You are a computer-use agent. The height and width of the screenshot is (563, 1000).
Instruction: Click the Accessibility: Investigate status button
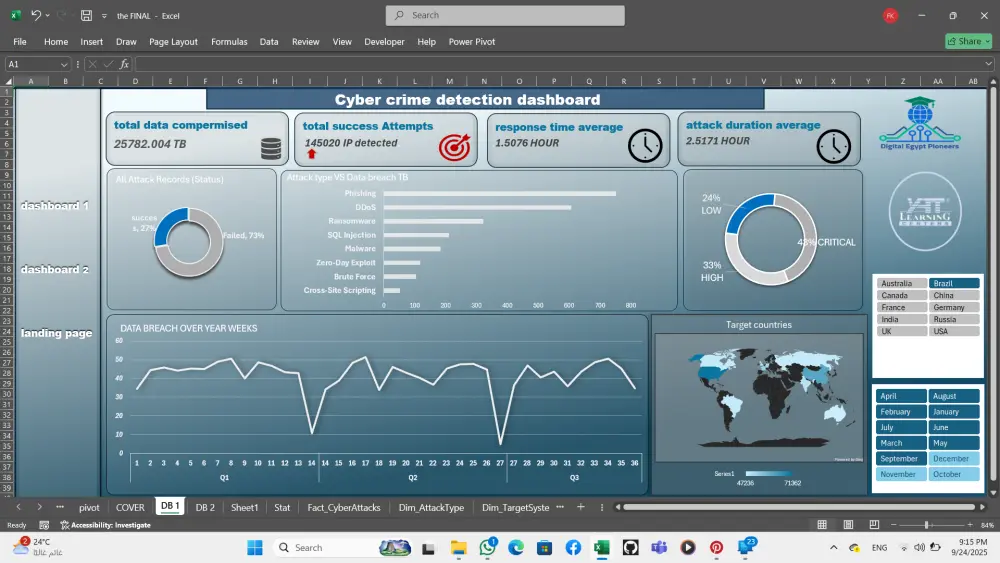(x=105, y=525)
